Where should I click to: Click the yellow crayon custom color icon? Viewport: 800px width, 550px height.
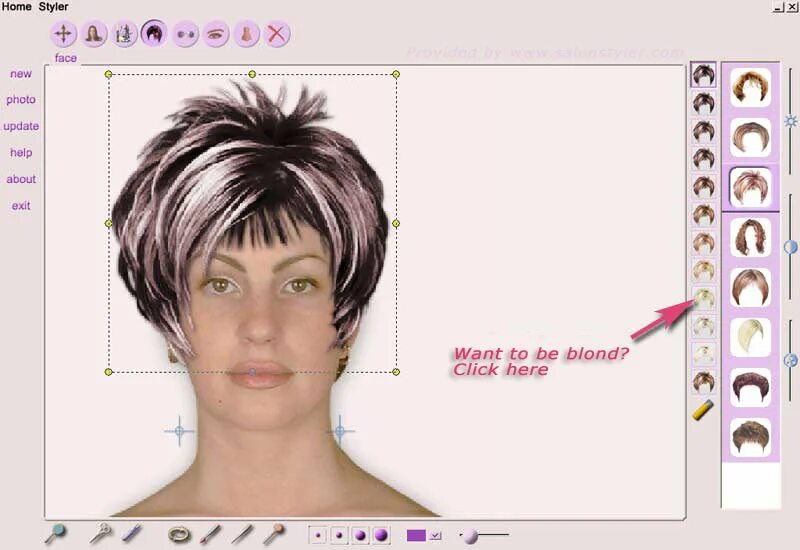(x=703, y=410)
